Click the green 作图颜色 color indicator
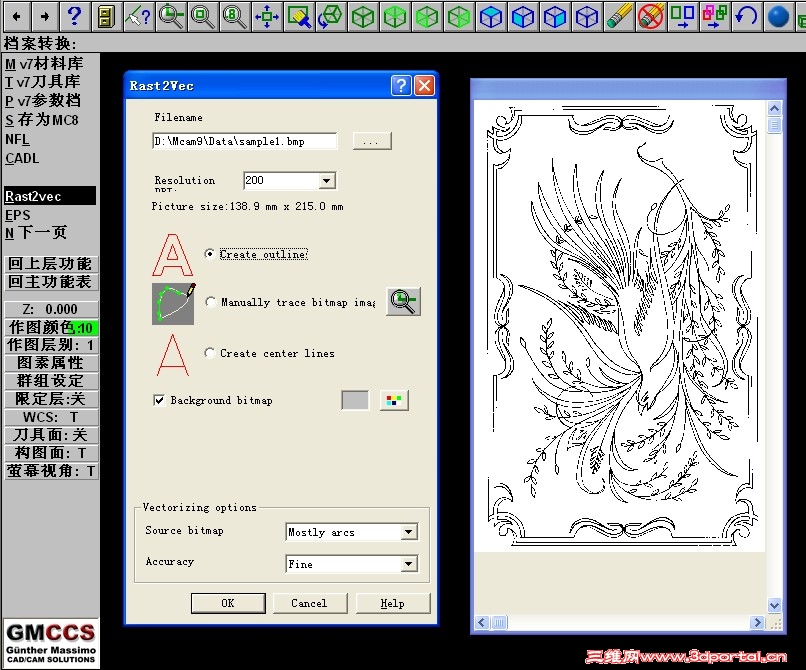806x670 pixels. click(83, 328)
